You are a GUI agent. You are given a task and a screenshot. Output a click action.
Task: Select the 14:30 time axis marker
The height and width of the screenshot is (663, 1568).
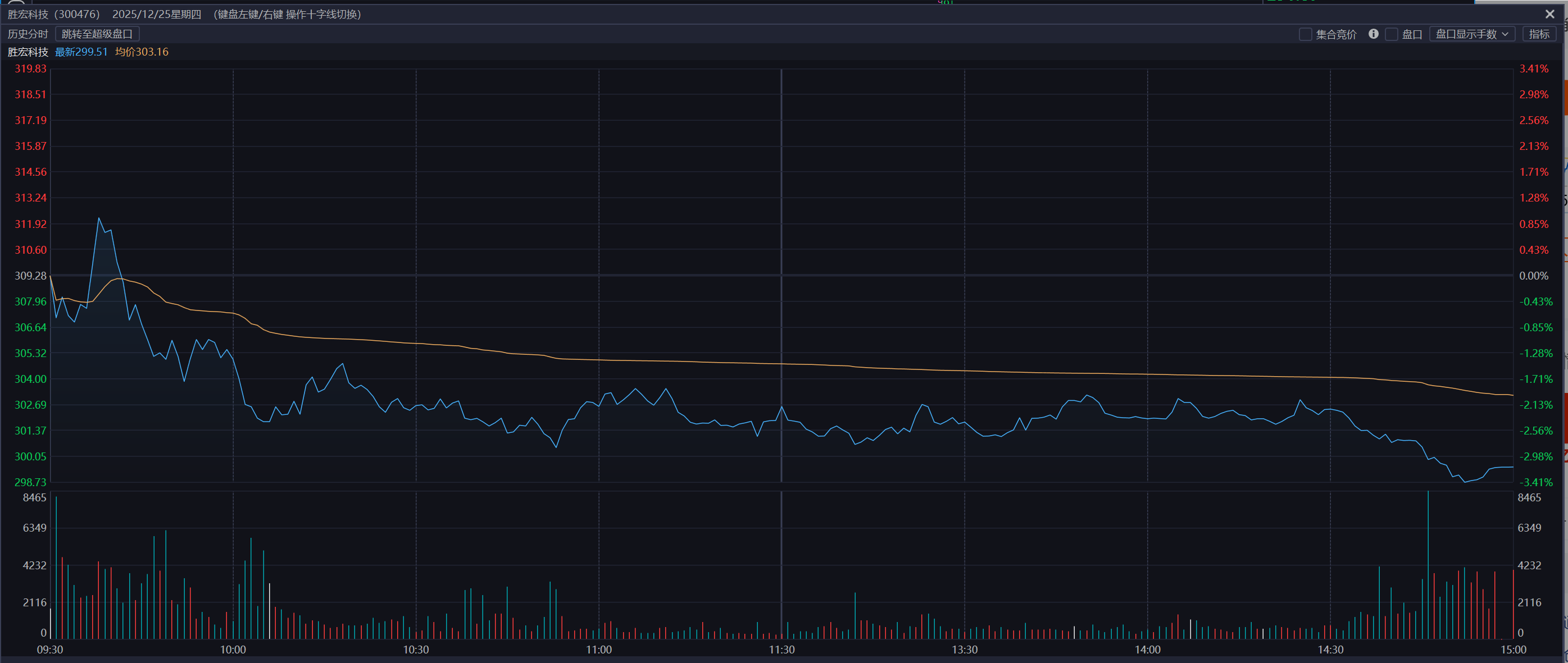1330,650
